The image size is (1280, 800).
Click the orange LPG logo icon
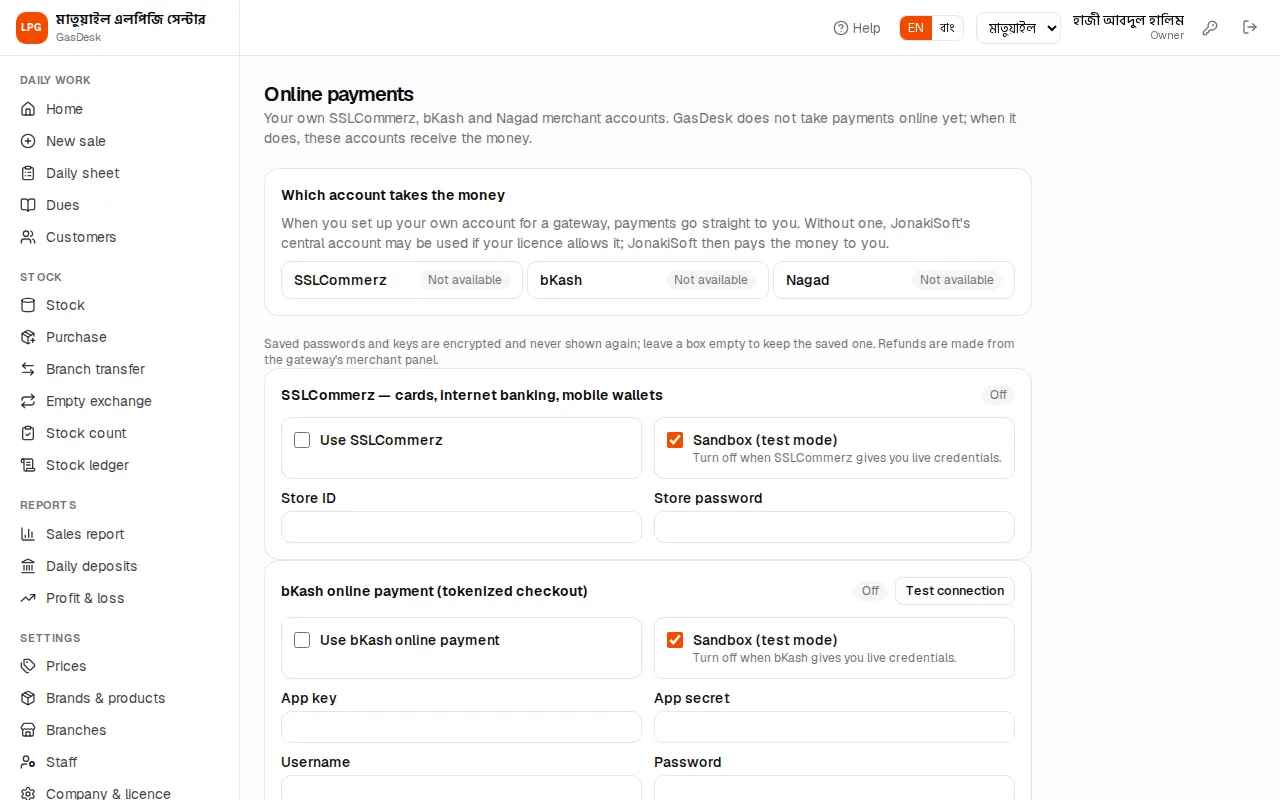click(x=32, y=28)
